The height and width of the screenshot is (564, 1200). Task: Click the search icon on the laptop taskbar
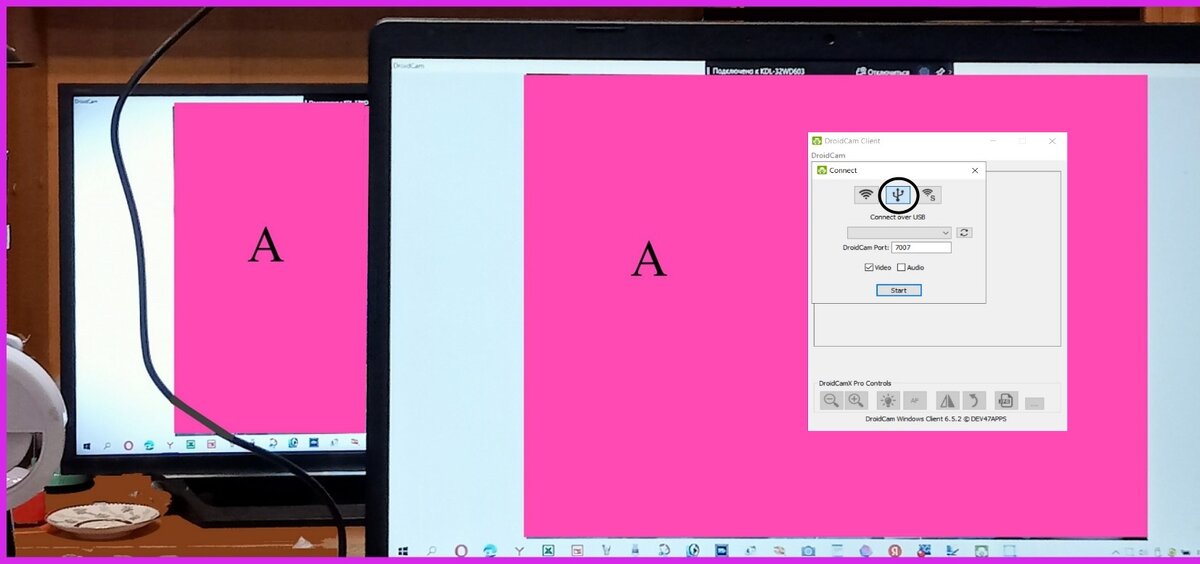pyautogui.click(x=432, y=550)
